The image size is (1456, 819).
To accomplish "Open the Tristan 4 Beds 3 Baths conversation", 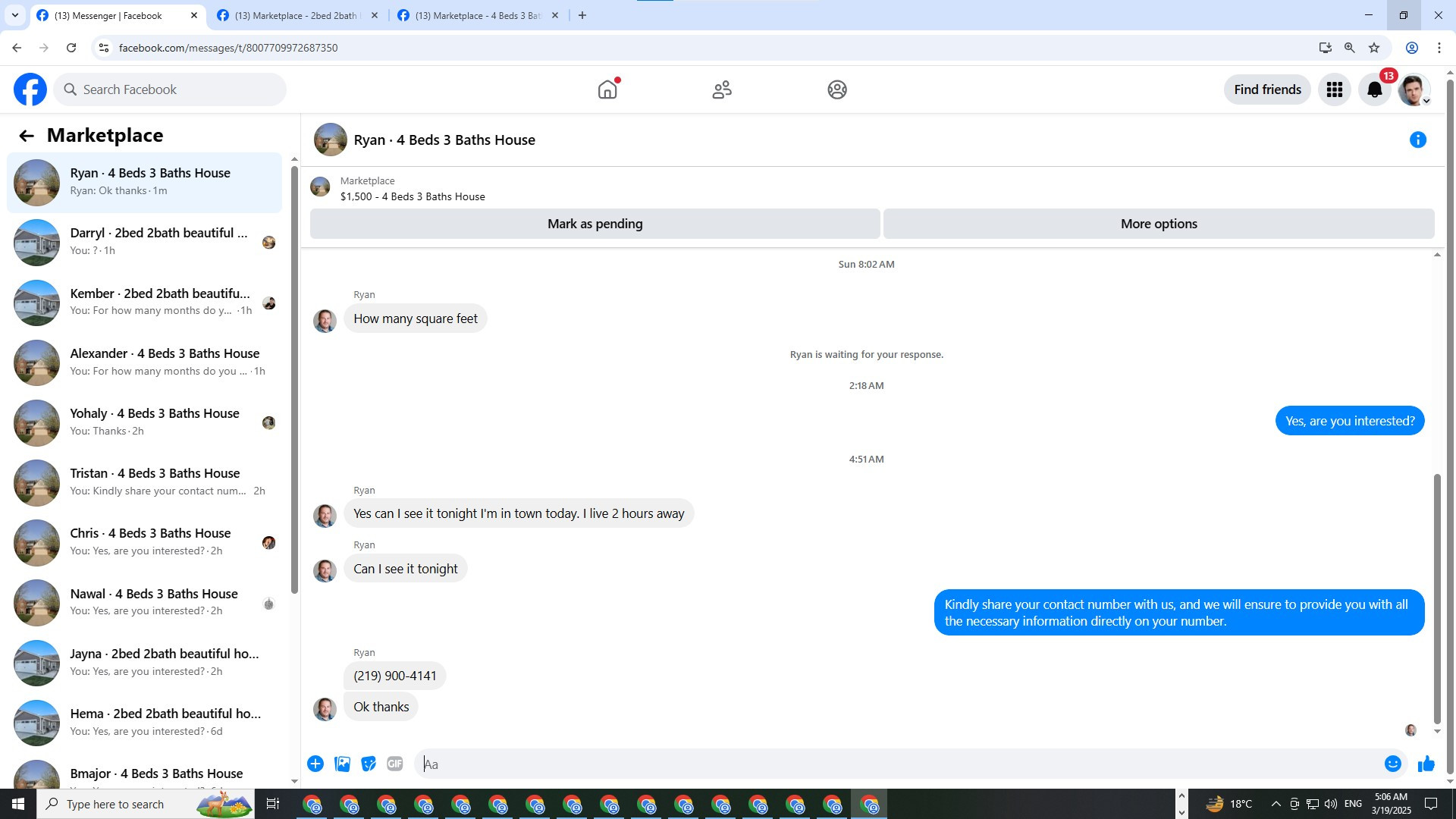I will [144, 482].
